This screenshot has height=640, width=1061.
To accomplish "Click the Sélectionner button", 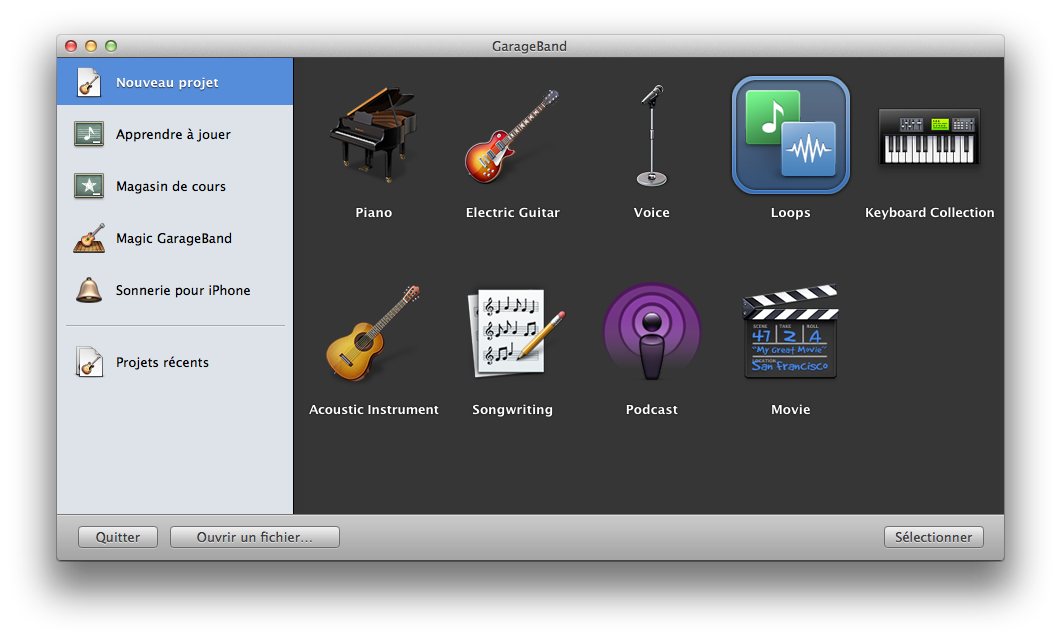I will pos(933,537).
